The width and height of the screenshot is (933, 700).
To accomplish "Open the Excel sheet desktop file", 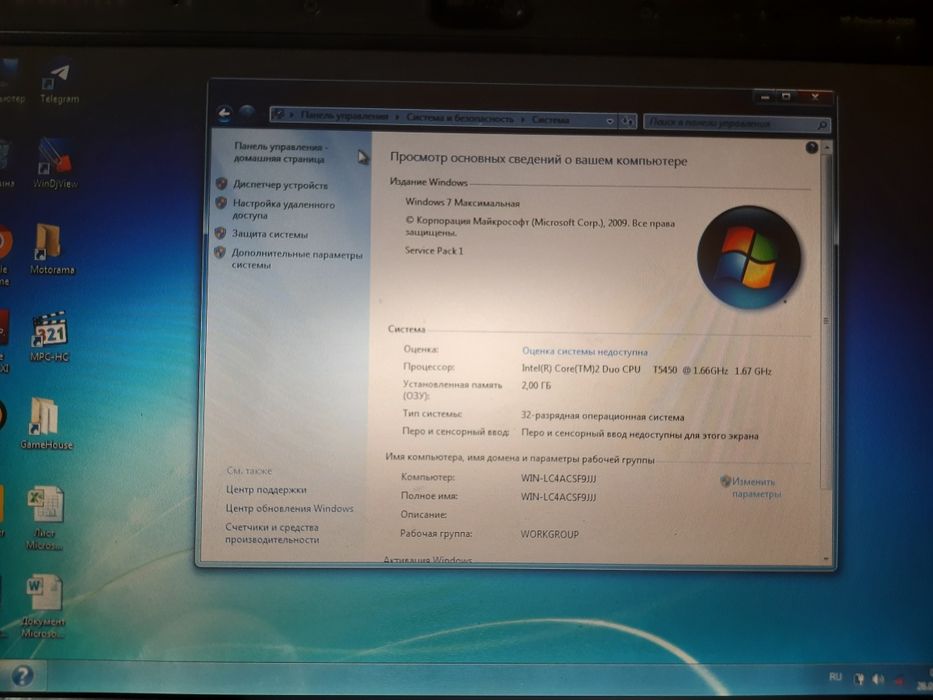I will (x=45, y=518).
